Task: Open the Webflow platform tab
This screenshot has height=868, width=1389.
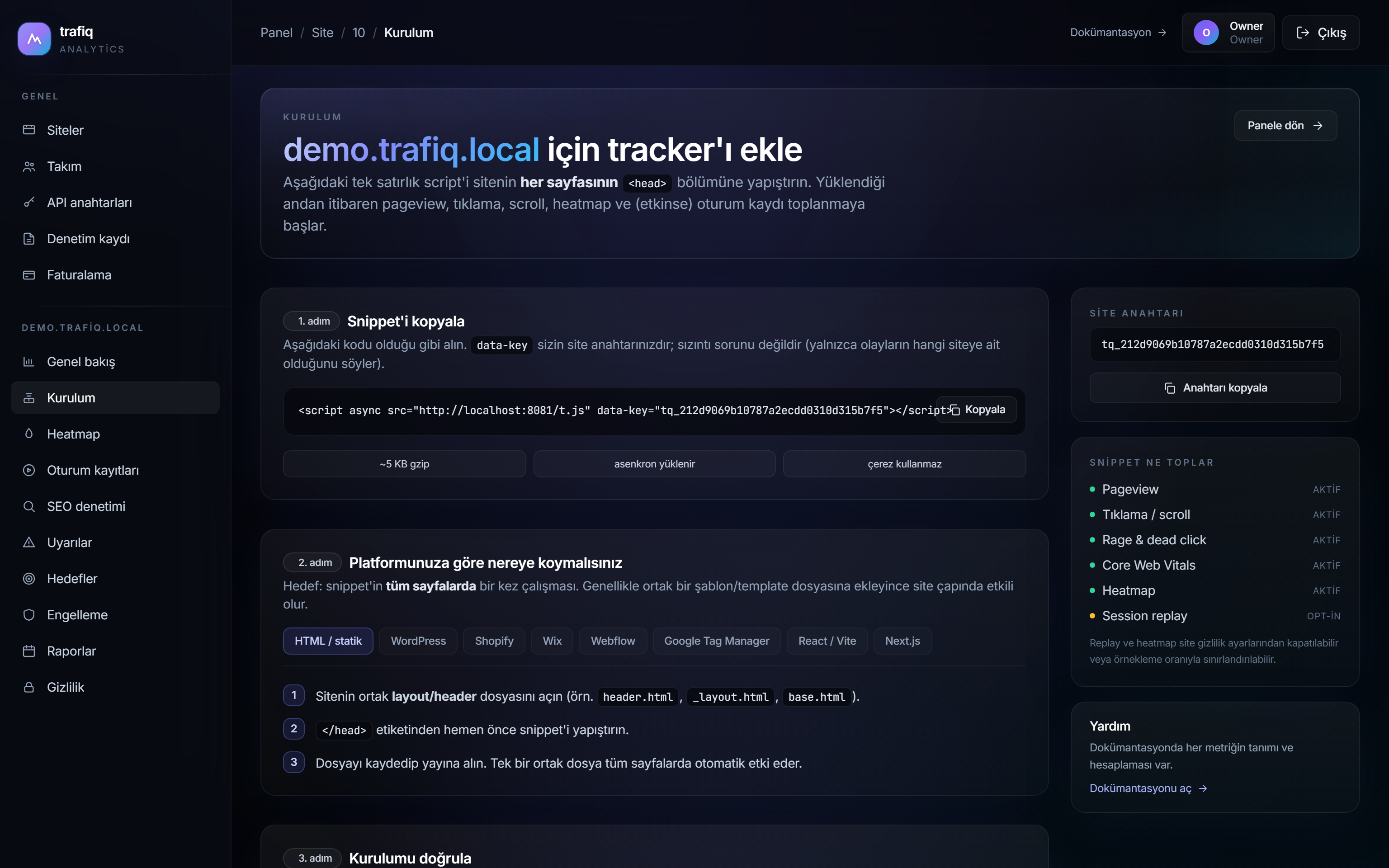Action: [612, 641]
